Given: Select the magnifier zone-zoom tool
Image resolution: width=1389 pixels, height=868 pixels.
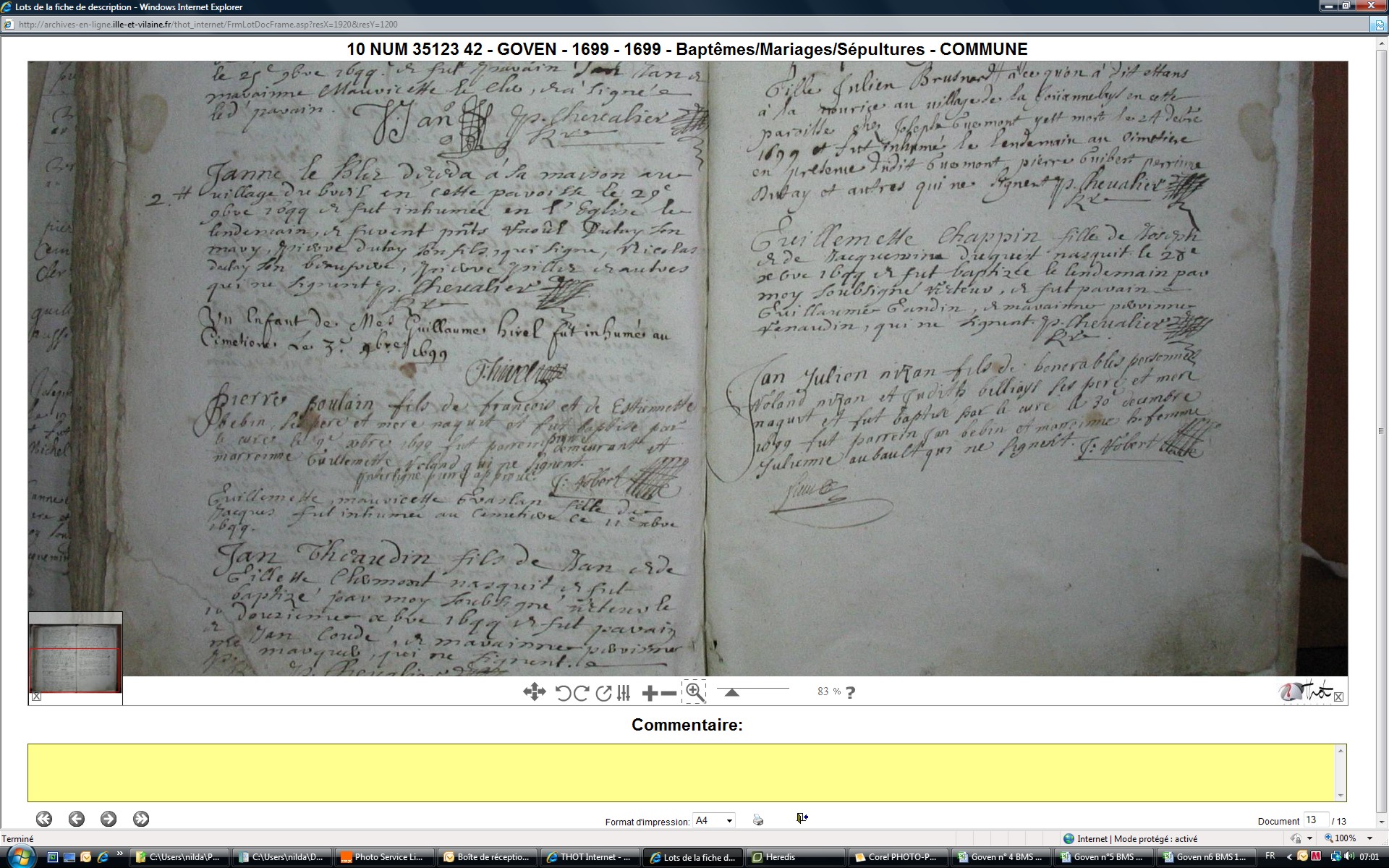Looking at the screenshot, I should click(x=694, y=692).
